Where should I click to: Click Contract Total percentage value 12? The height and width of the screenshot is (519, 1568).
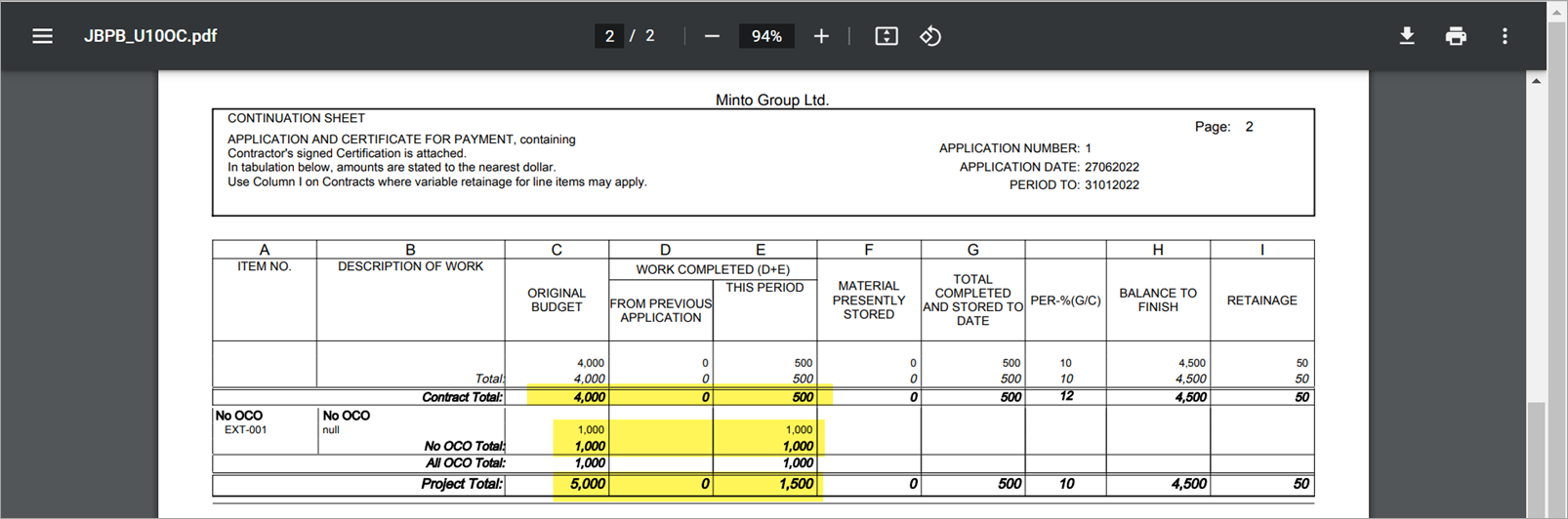[x=1066, y=396]
